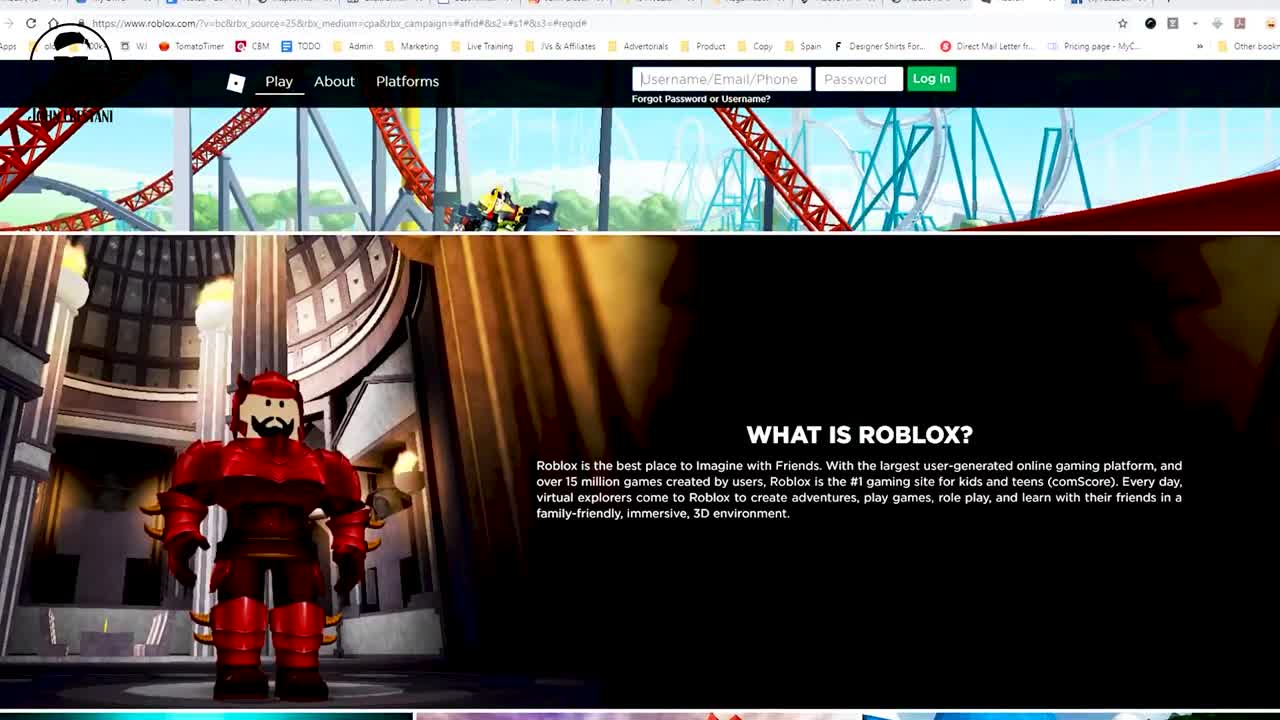Click the roller coaster banner image
The image size is (1280, 720).
[640, 169]
